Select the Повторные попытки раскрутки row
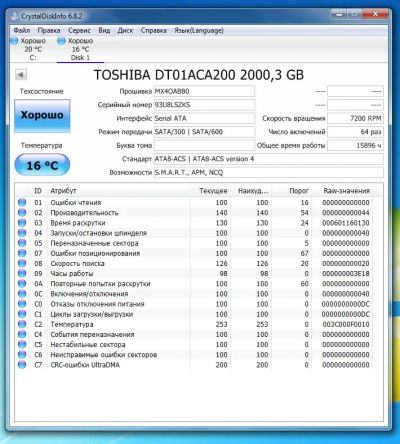The image size is (400, 444). tap(194, 283)
